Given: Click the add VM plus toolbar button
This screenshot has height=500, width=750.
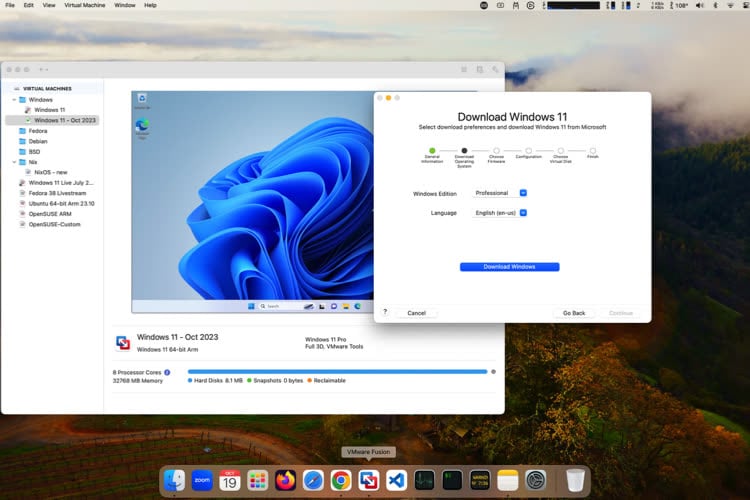Looking at the screenshot, I should tap(43, 69).
